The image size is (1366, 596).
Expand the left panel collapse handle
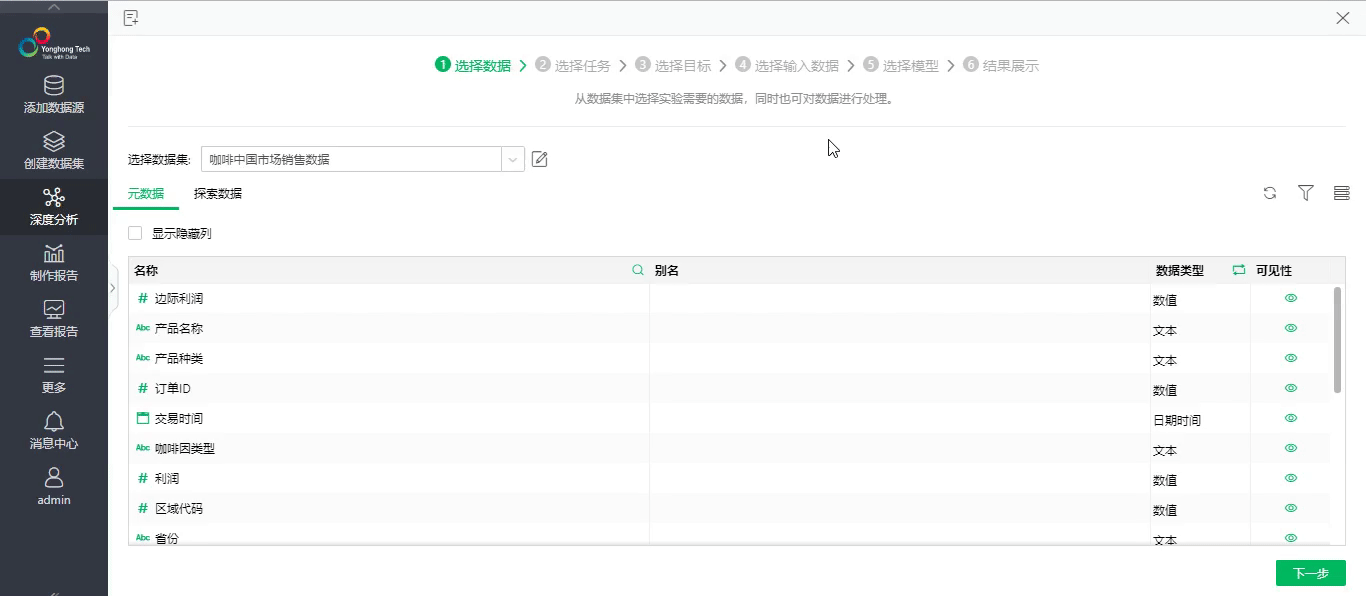point(113,287)
